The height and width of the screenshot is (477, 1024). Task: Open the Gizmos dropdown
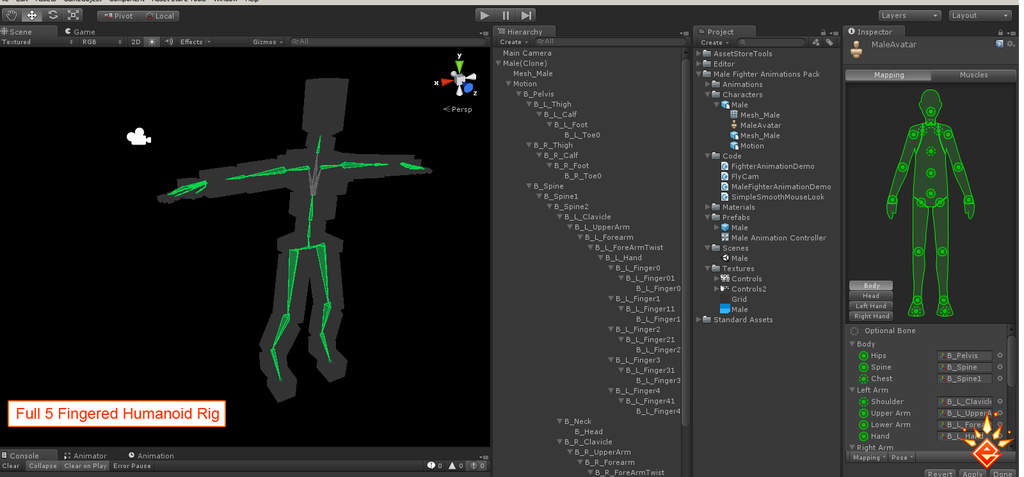268,42
